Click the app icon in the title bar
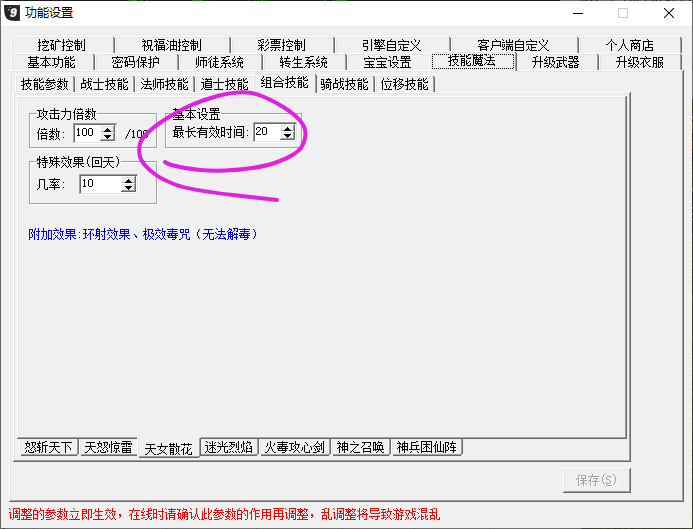 (13, 13)
